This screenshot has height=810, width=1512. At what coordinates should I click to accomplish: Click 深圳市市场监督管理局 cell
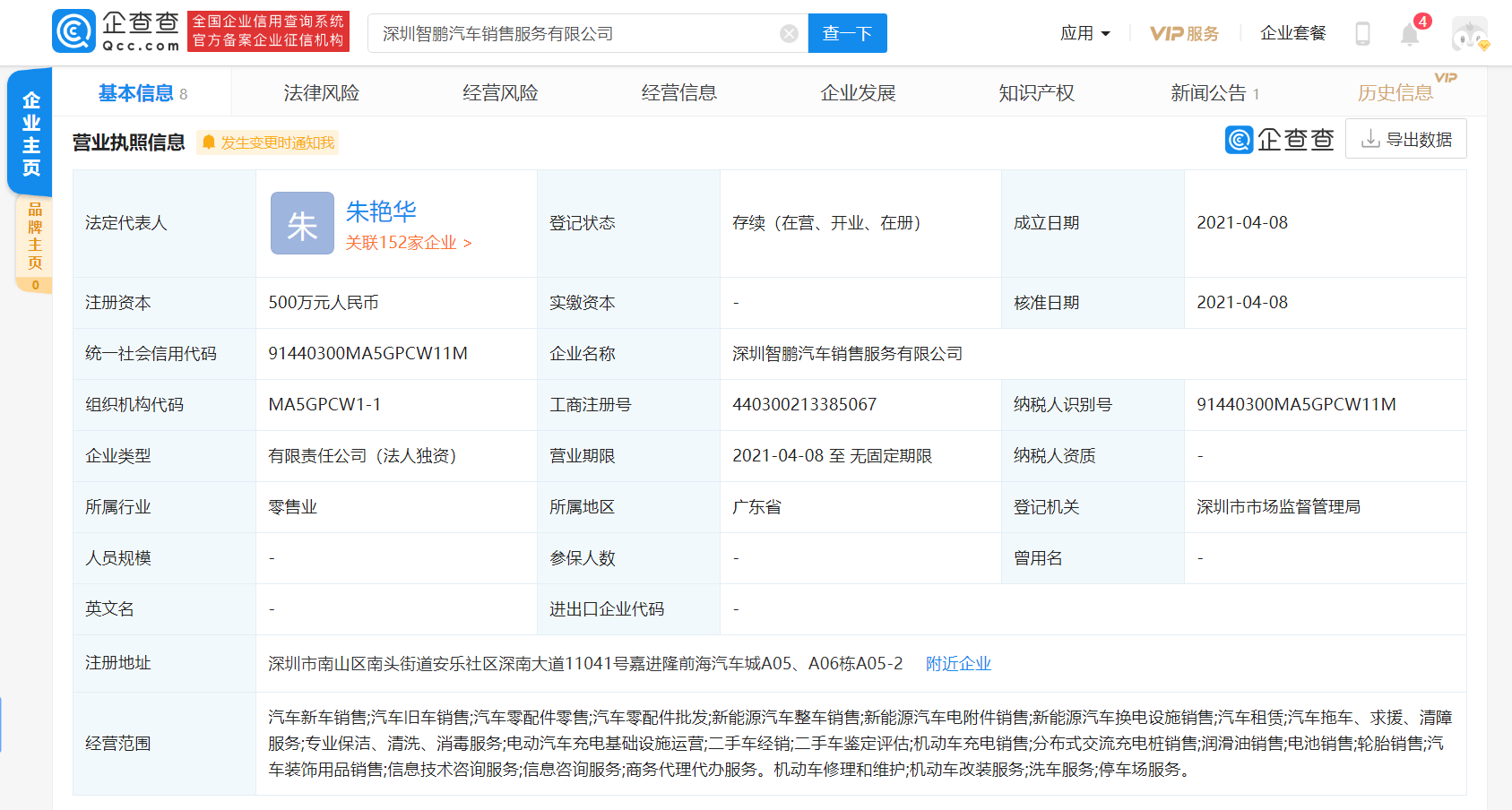pyautogui.click(x=1278, y=506)
